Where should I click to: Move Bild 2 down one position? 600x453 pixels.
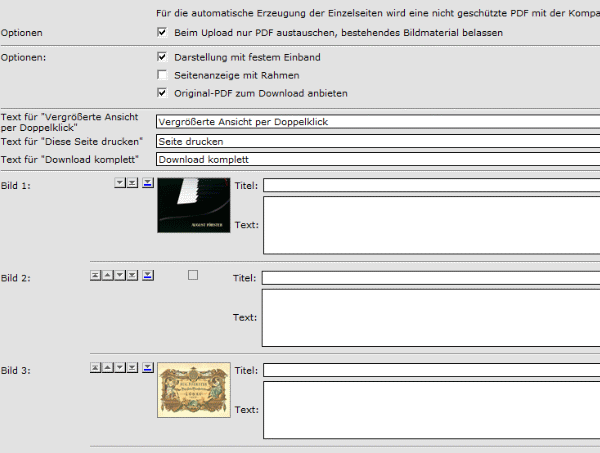120,275
